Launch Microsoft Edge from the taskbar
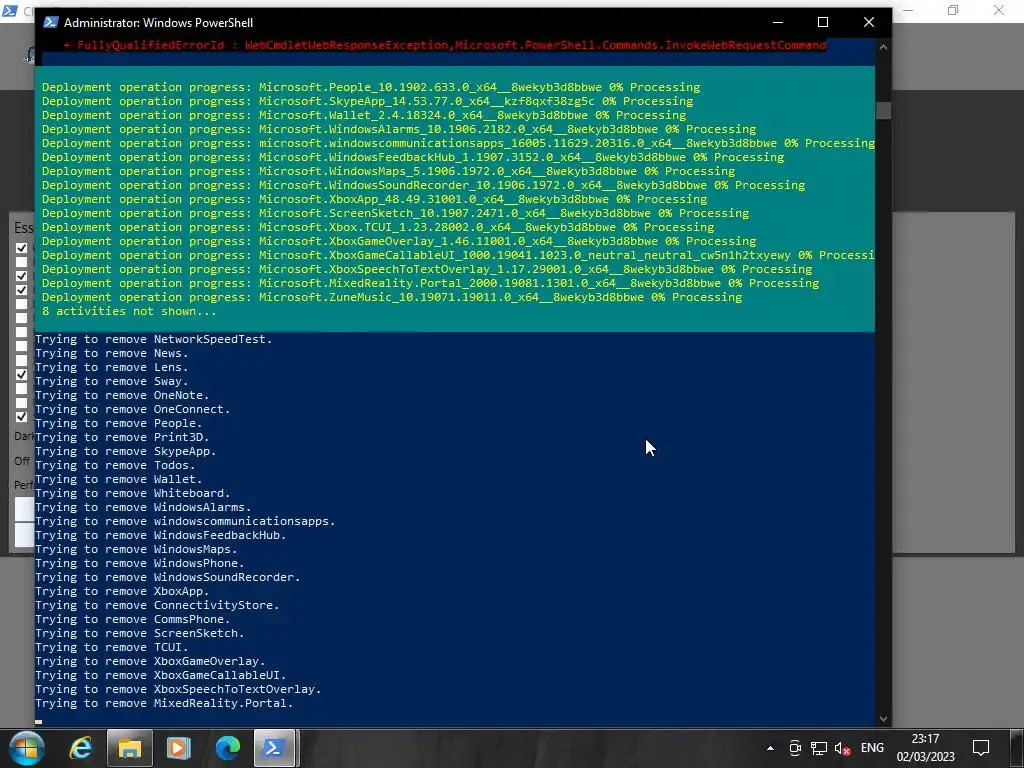This screenshot has width=1024, height=768. click(227, 748)
